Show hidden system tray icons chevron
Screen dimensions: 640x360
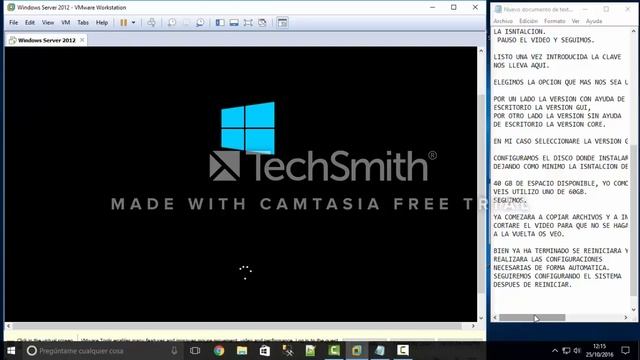click(555, 351)
